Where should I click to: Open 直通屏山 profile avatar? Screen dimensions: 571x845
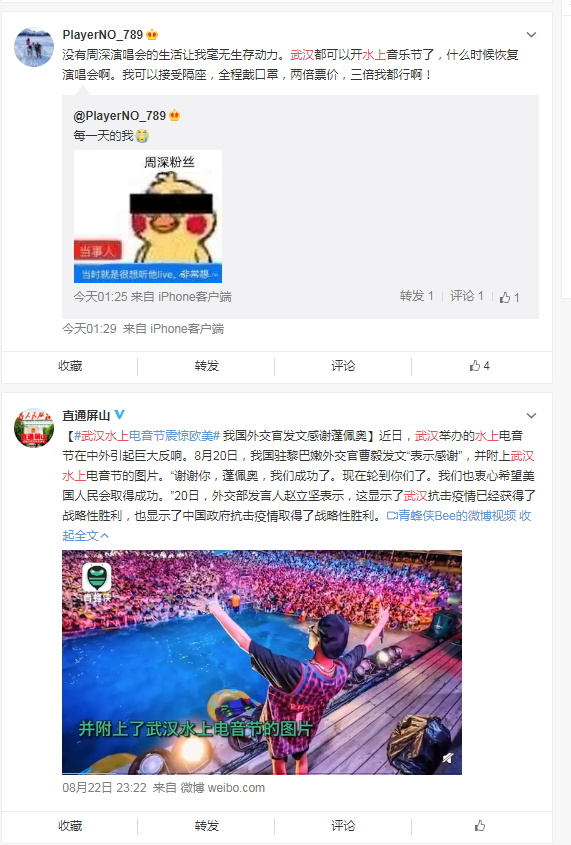point(33,428)
